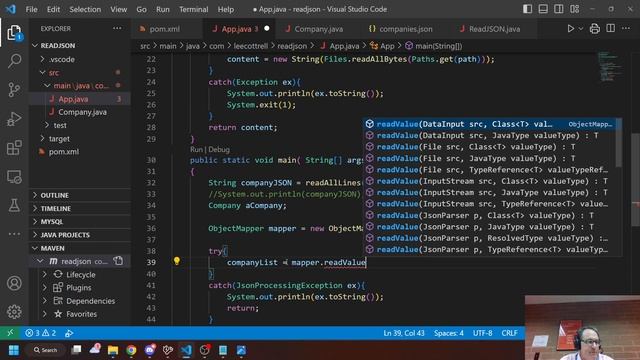Open the Terminal menu

point(193,9)
